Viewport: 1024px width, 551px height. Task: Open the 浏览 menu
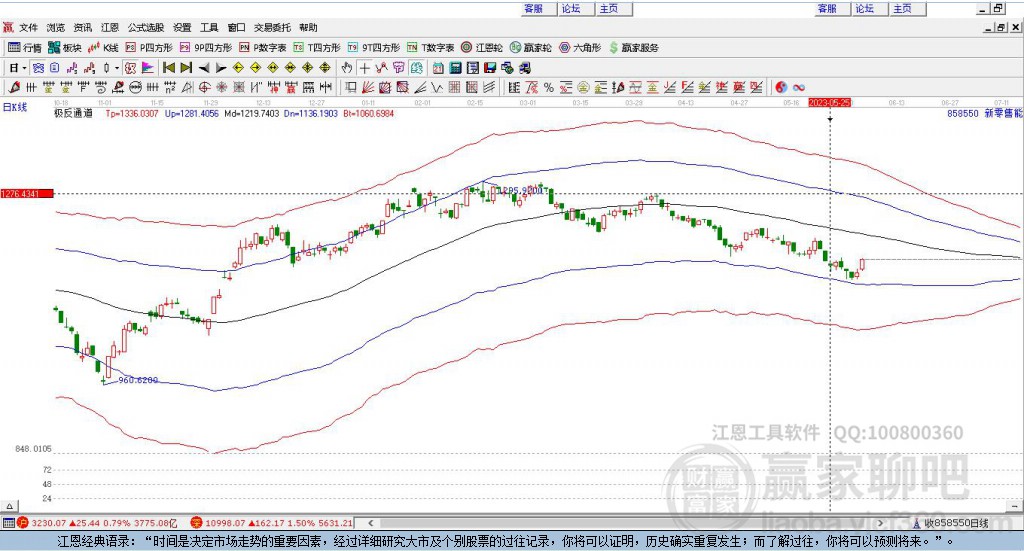click(x=56, y=27)
